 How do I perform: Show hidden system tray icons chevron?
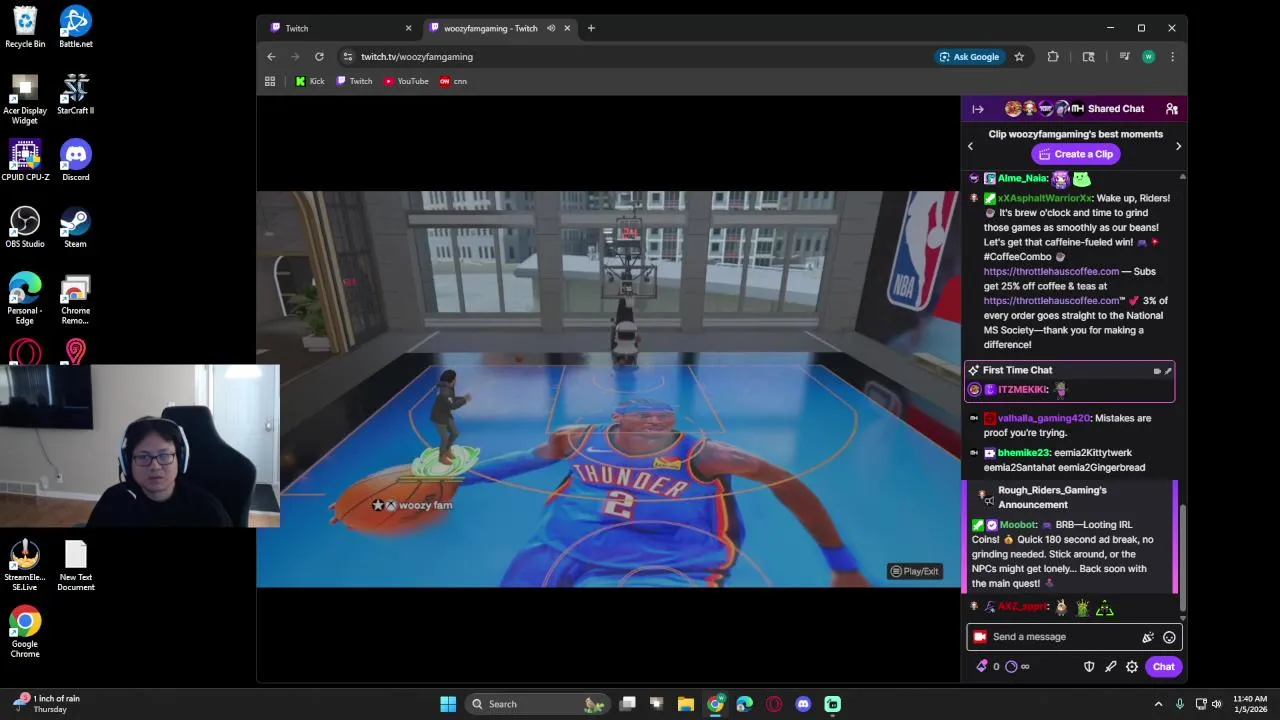click(1159, 704)
